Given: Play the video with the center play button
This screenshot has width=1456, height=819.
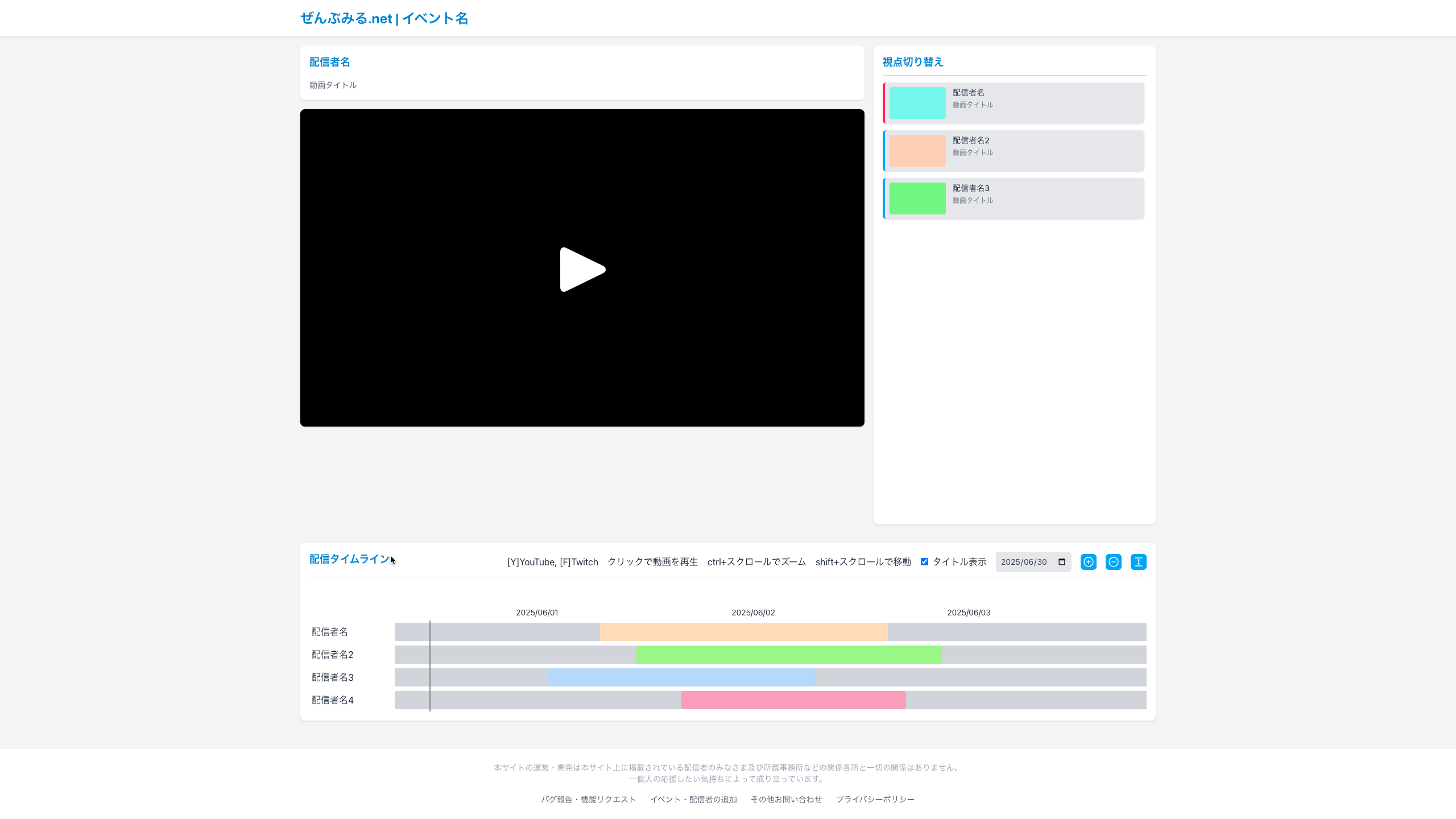Looking at the screenshot, I should [x=582, y=269].
